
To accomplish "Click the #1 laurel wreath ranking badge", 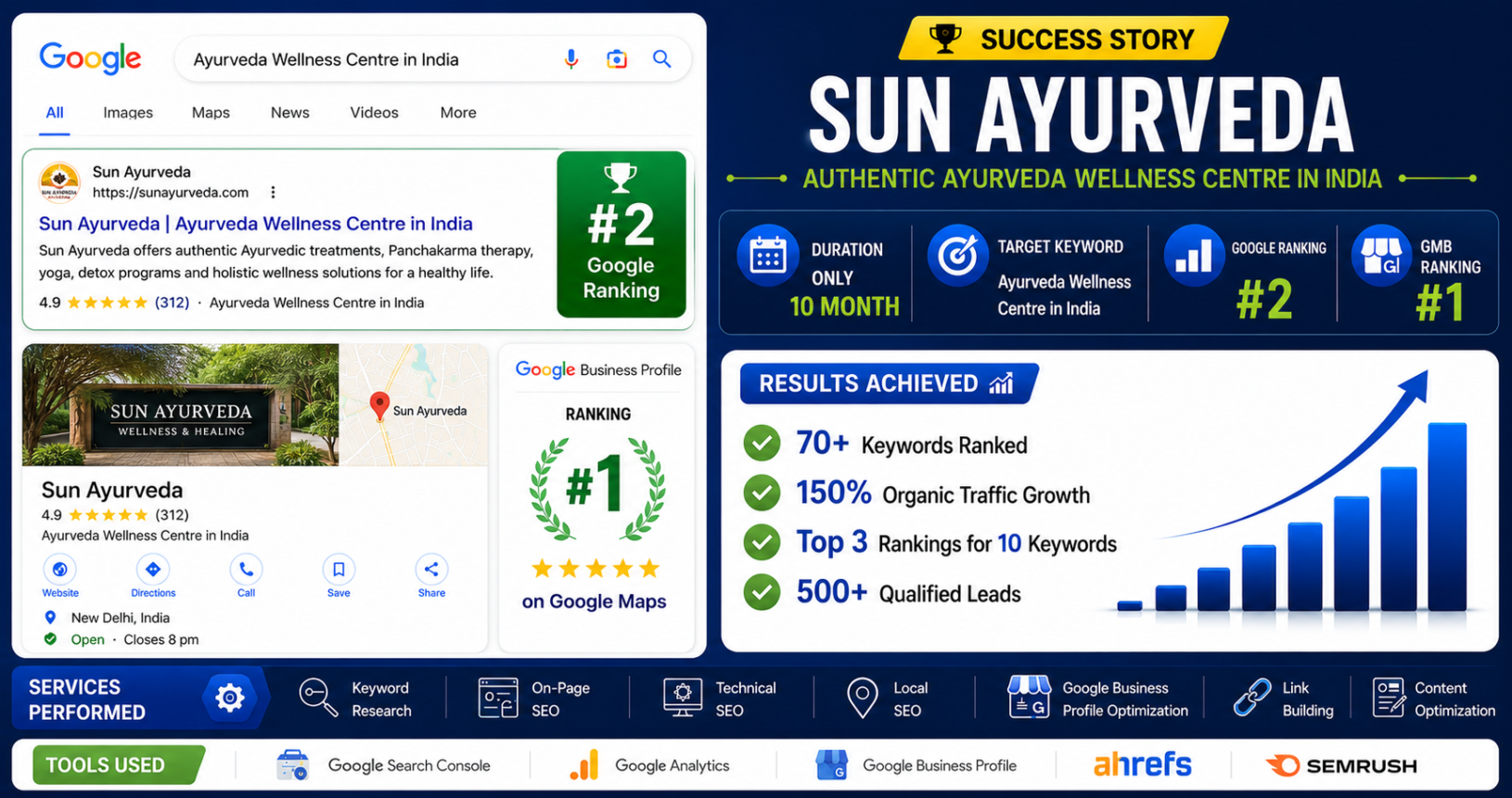I will (x=597, y=488).
